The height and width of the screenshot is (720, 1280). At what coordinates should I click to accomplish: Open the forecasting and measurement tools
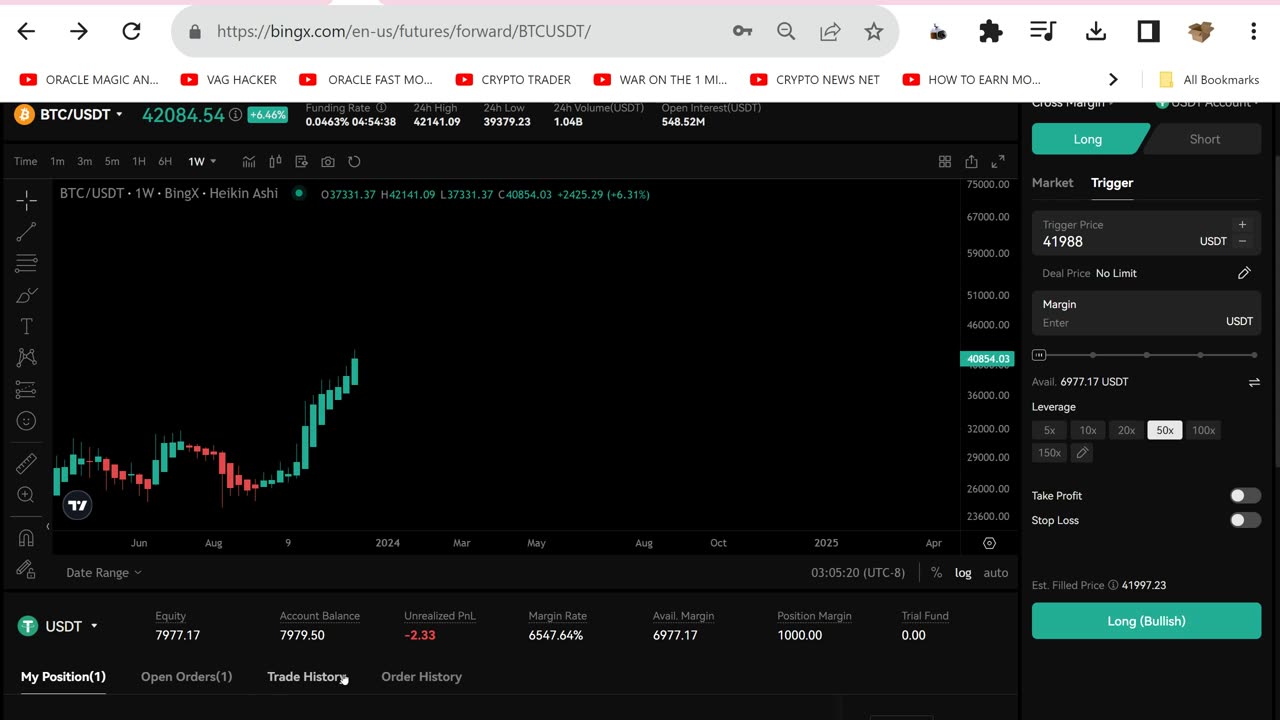coord(27,390)
